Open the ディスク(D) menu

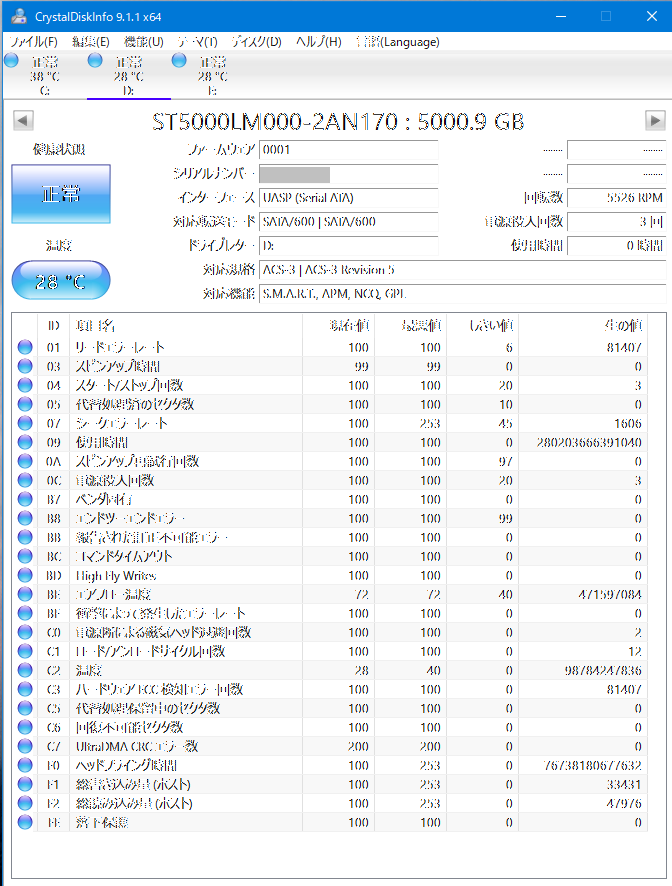[x=256, y=42]
